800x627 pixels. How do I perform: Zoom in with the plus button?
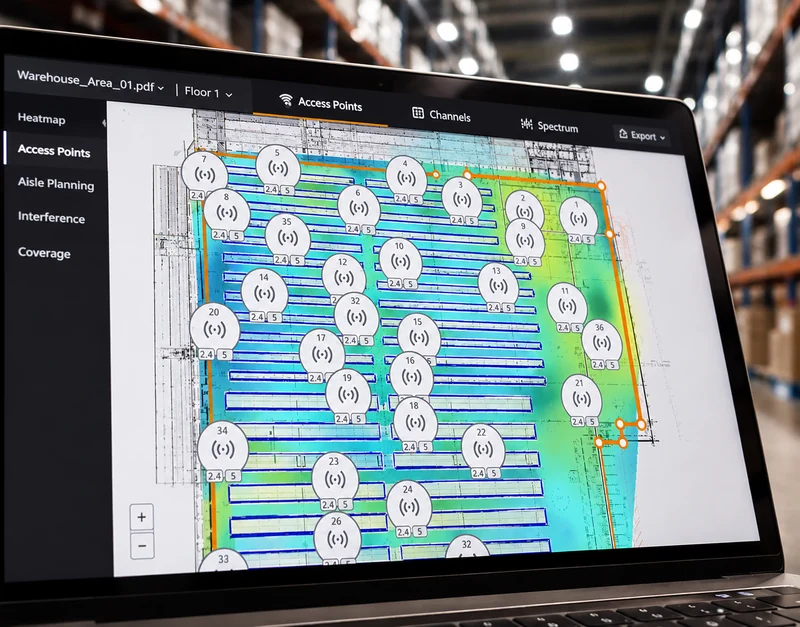tap(141, 517)
